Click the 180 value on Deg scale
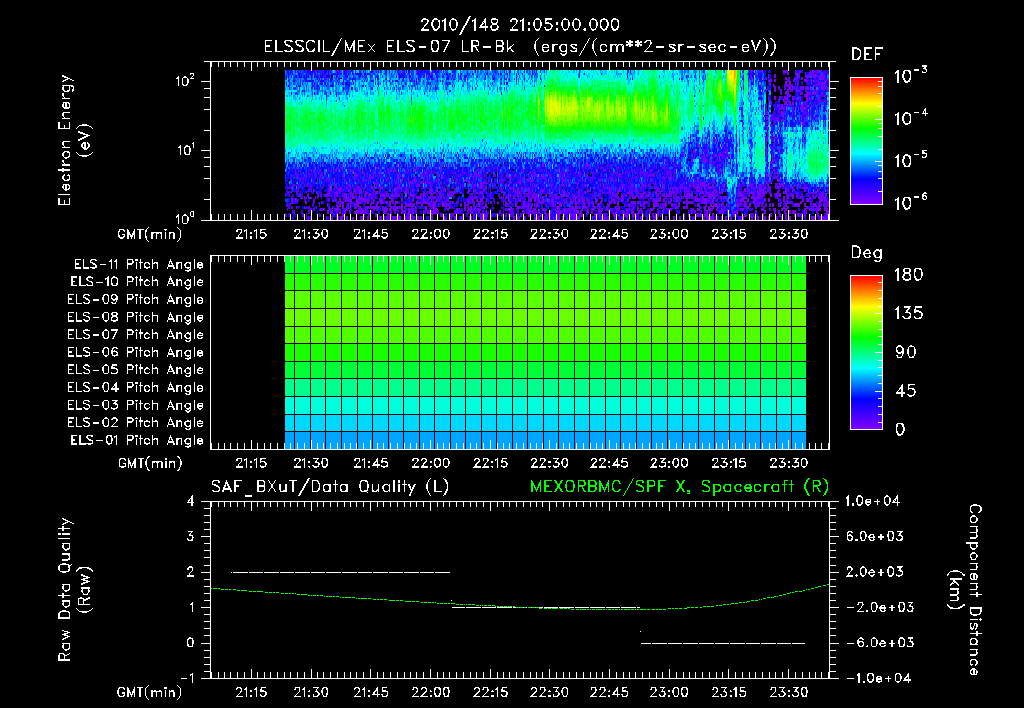 pos(908,275)
